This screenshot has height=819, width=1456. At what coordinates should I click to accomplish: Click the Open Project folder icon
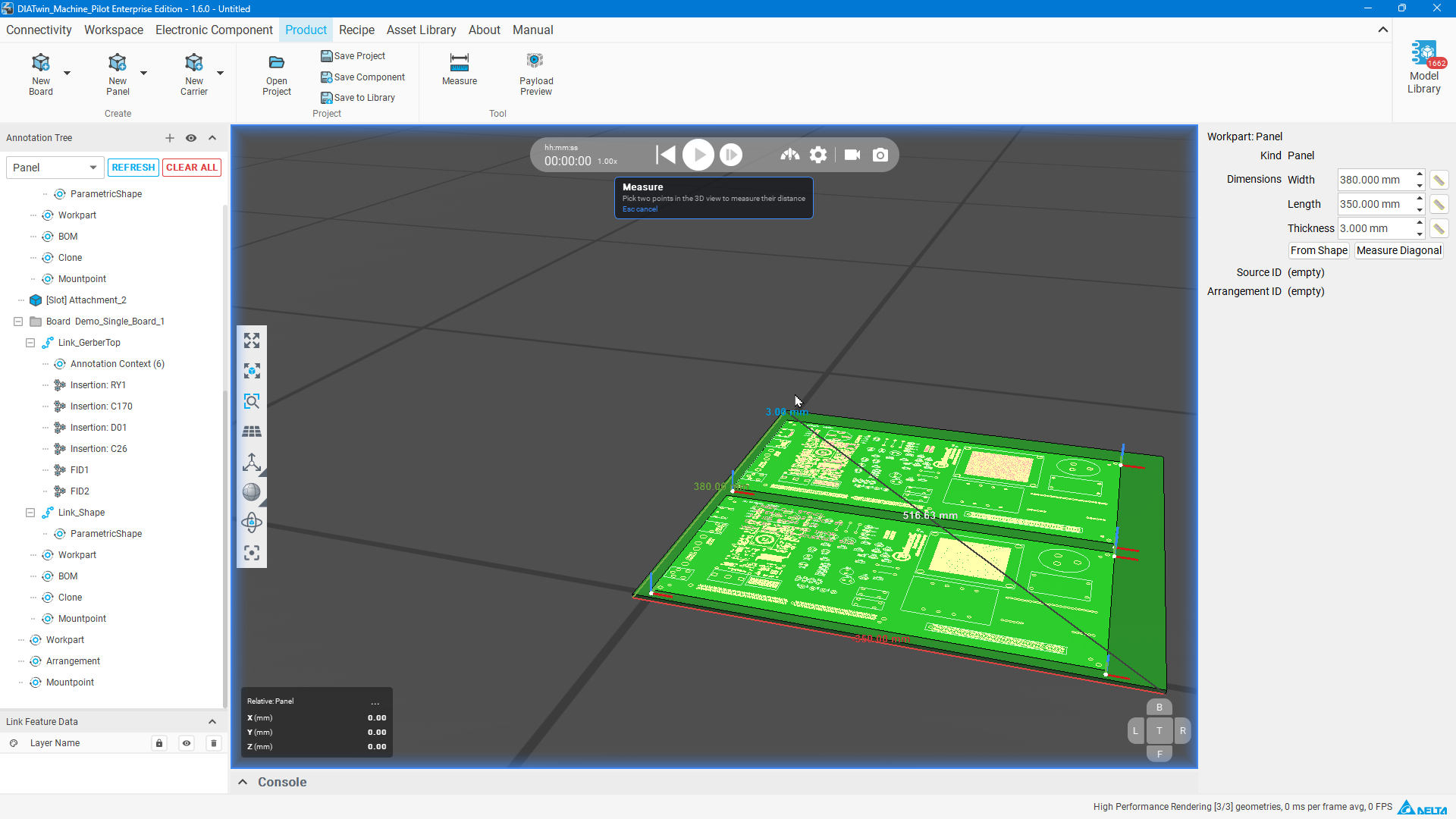(x=277, y=62)
